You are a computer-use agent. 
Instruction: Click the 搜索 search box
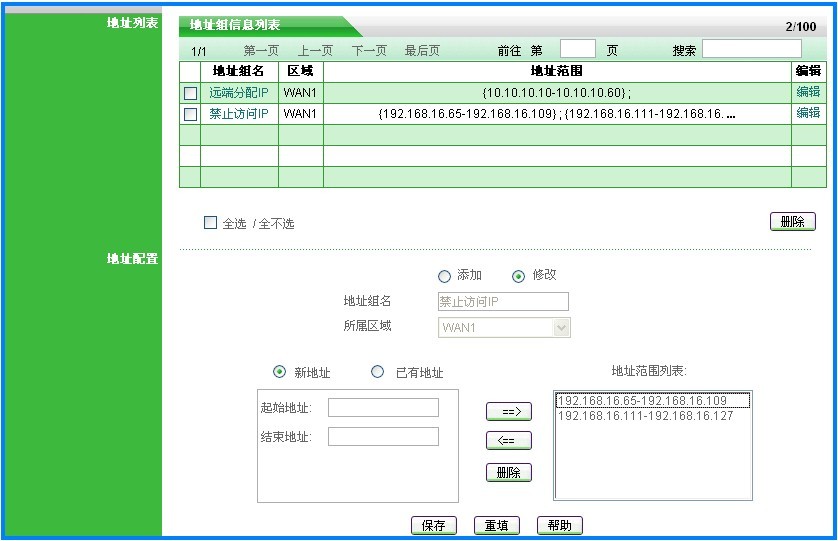751,49
